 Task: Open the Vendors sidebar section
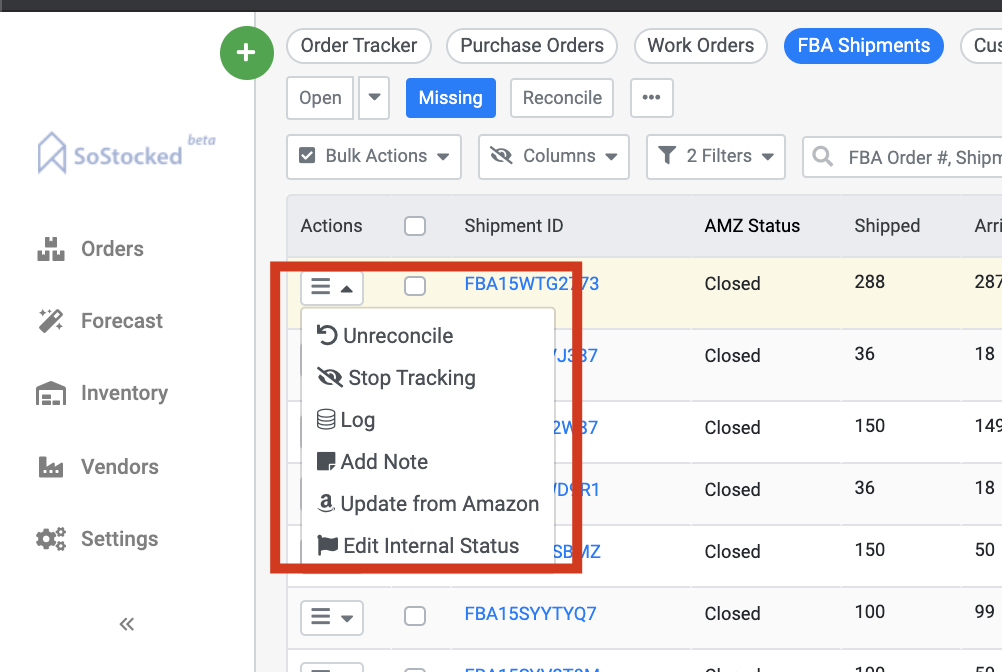tap(97, 467)
